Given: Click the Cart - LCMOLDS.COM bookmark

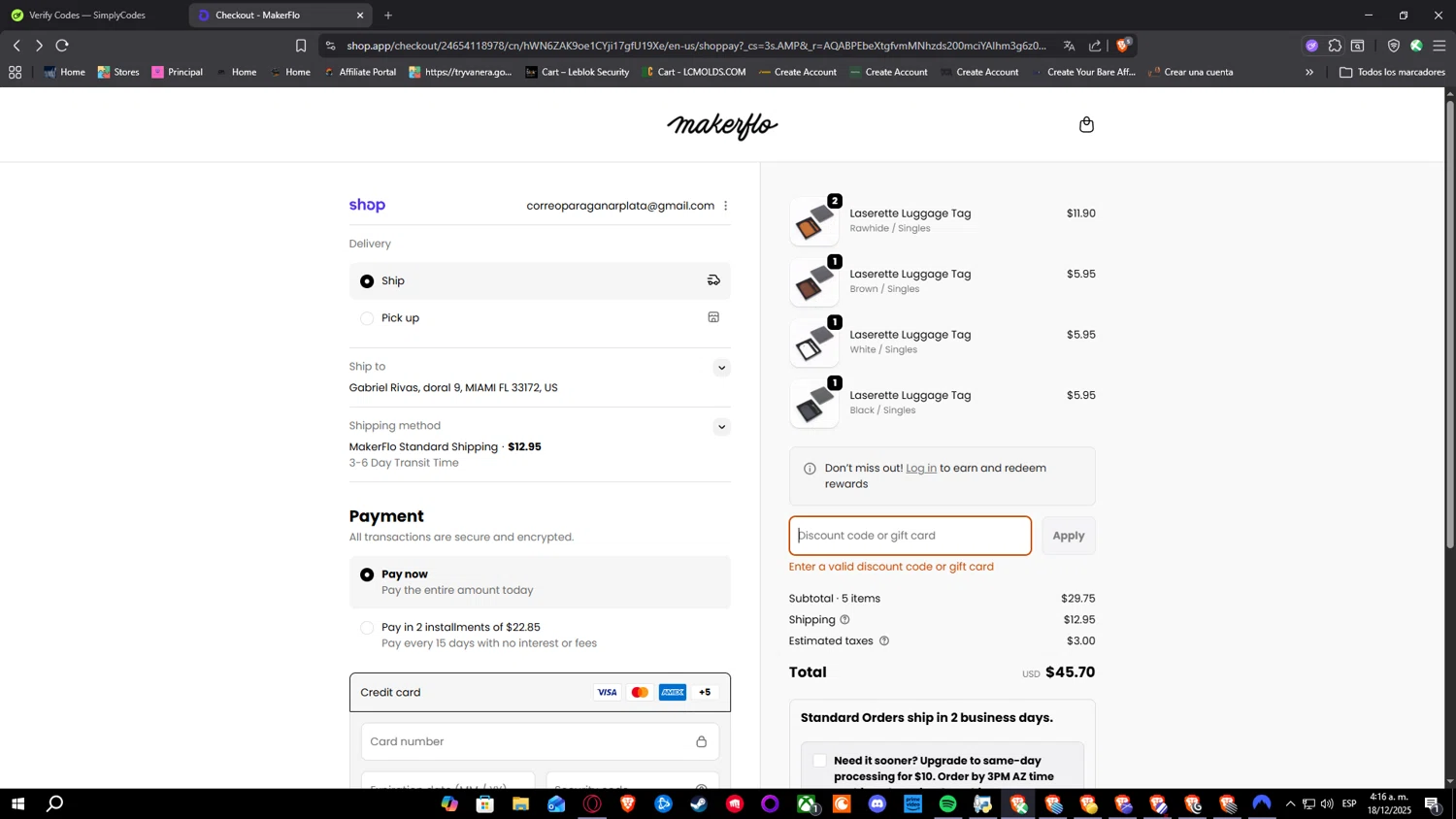Looking at the screenshot, I should [x=693, y=72].
